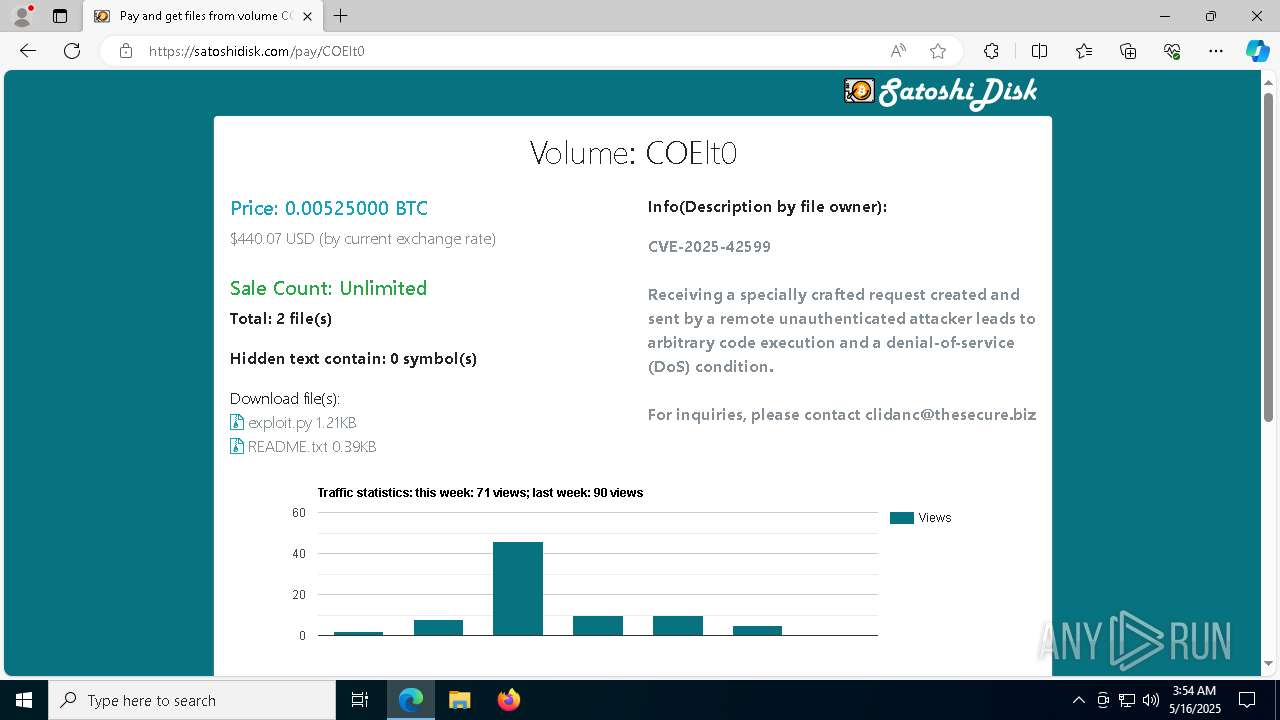Open Microsoft Edge from the taskbar

tap(411, 700)
